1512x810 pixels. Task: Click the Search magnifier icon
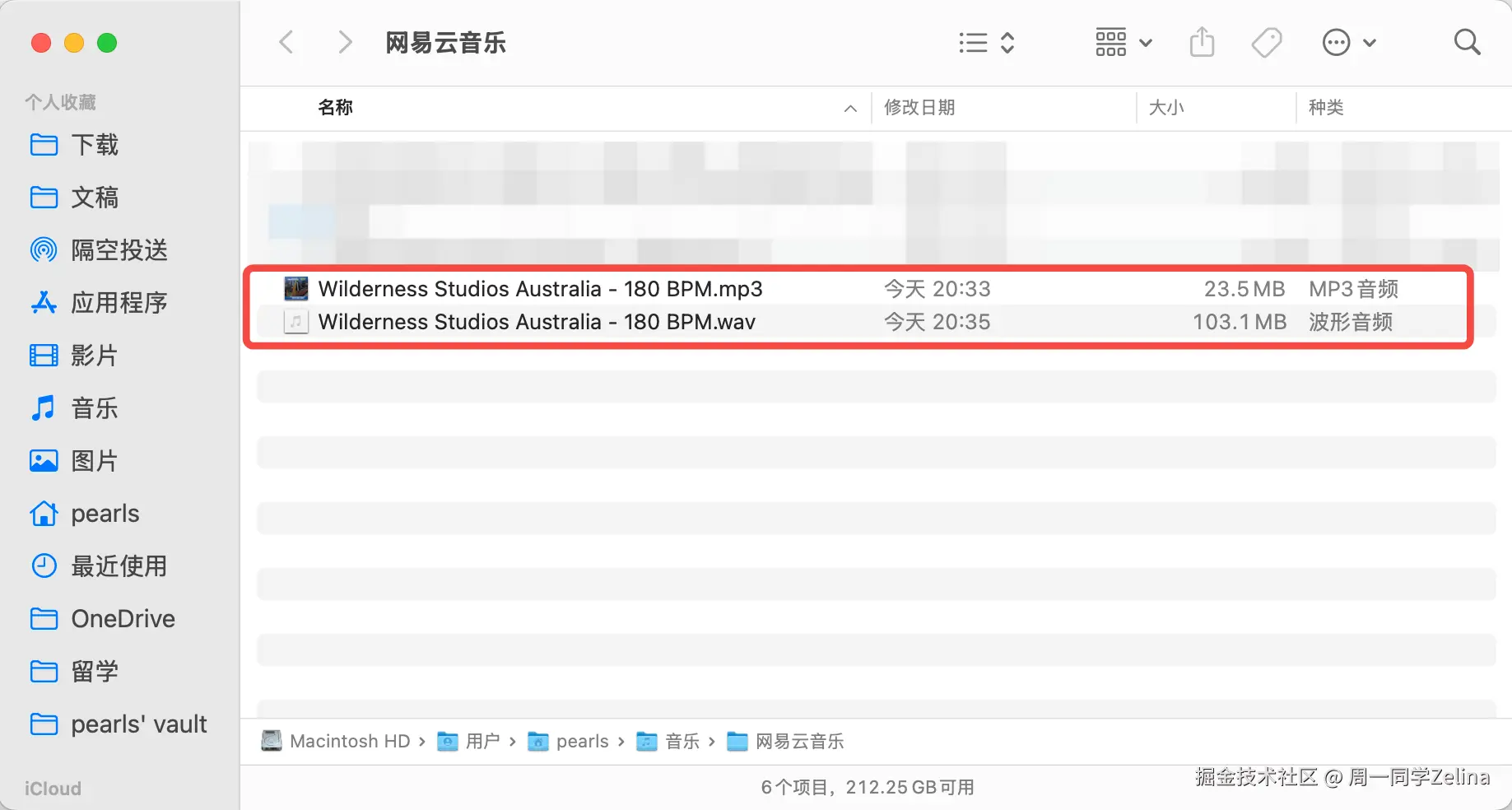1467,42
